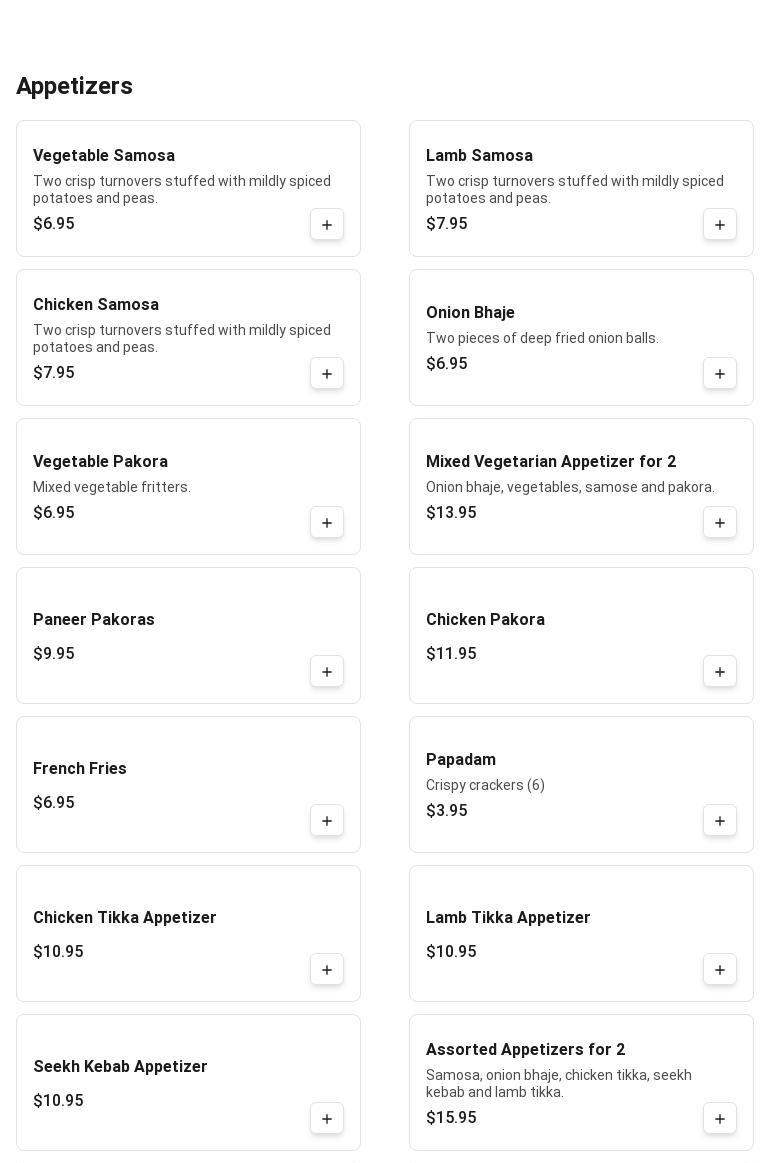Add Lamb Samosa with plus icon

pyautogui.click(x=720, y=225)
